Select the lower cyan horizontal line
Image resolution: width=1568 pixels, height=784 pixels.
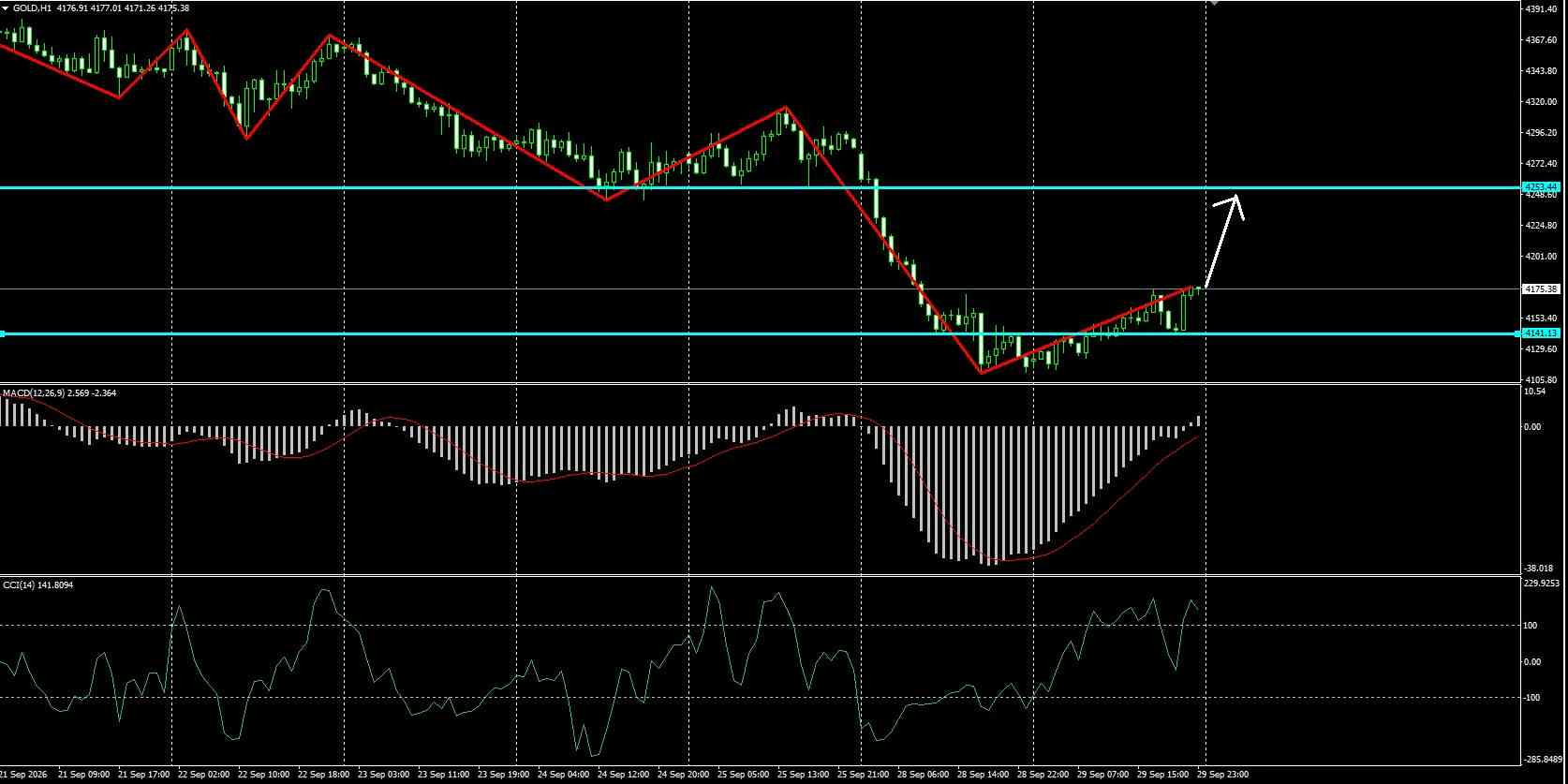pos(759,333)
